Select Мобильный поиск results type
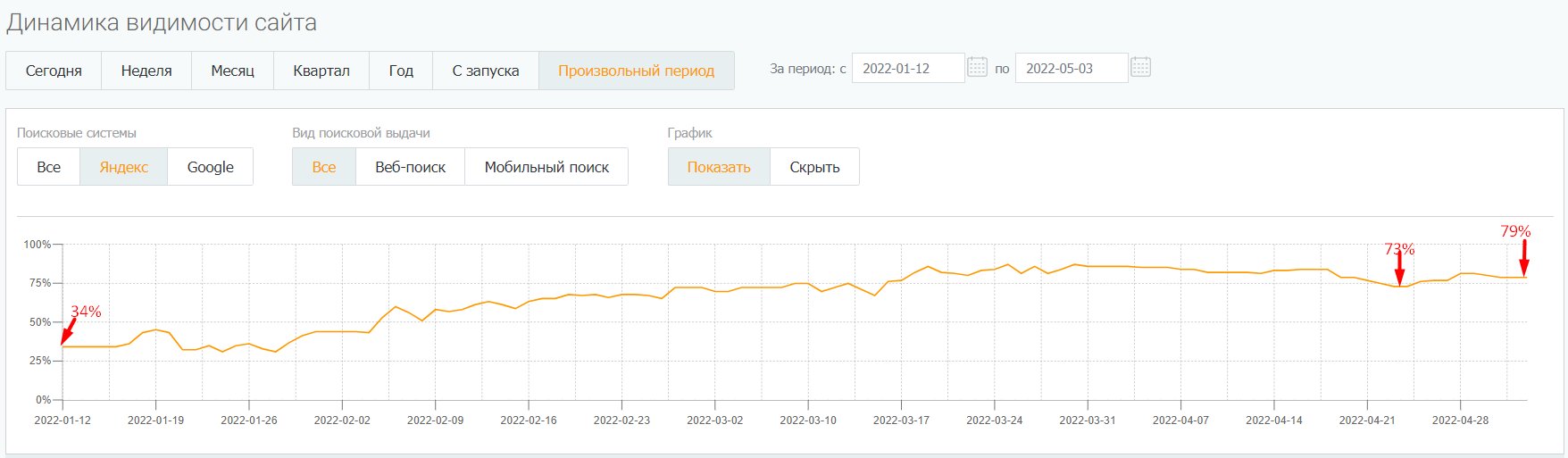 tap(546, 167)
